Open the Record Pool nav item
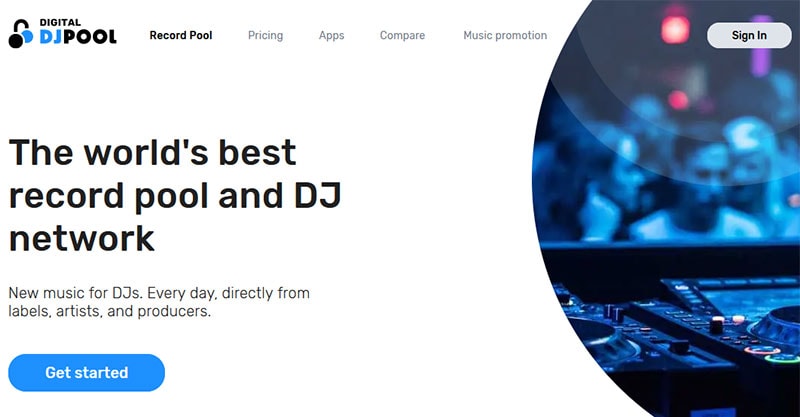This screenshot has height=417, width=800. (181, 35)
